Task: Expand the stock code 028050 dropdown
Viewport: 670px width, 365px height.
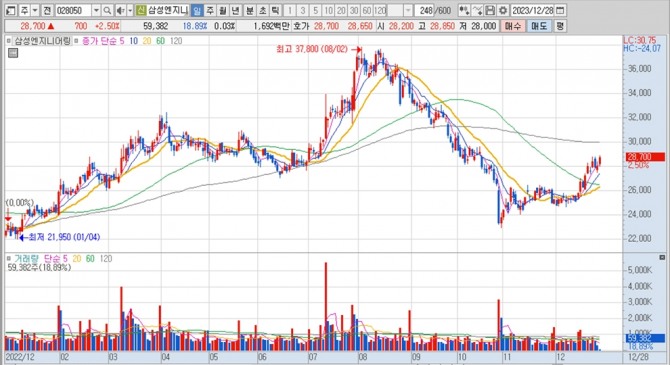Action: click(x=96, y=10)
